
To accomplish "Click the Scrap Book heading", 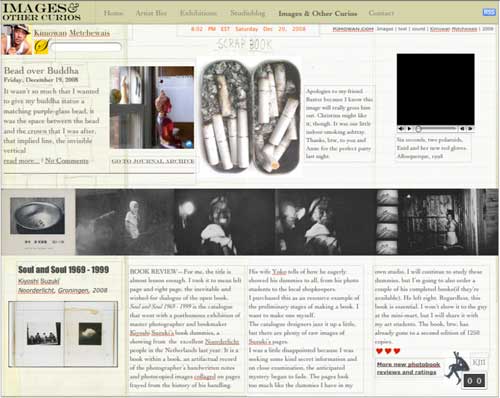I will [245, 44].
